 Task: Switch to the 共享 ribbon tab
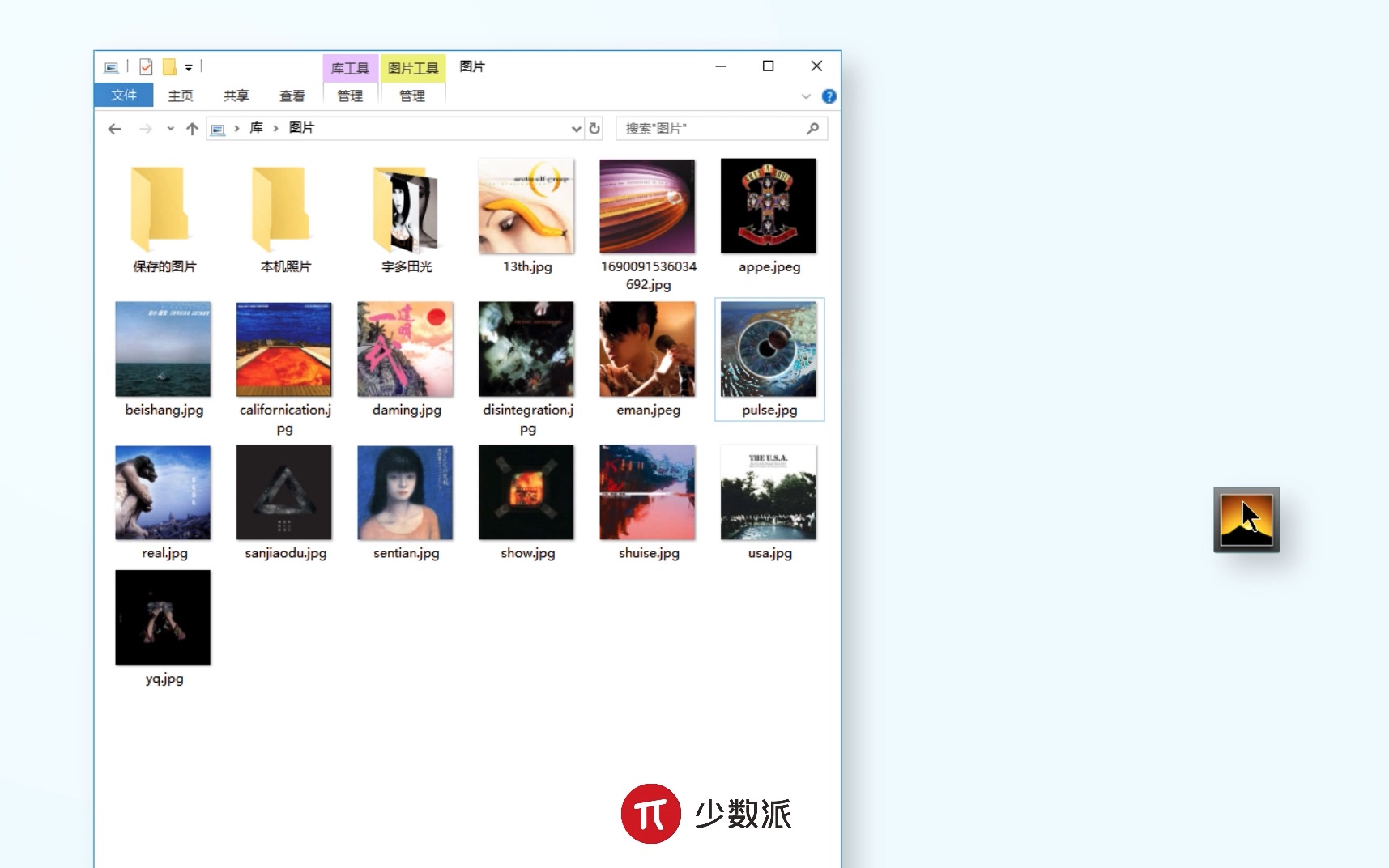point(236,96)
